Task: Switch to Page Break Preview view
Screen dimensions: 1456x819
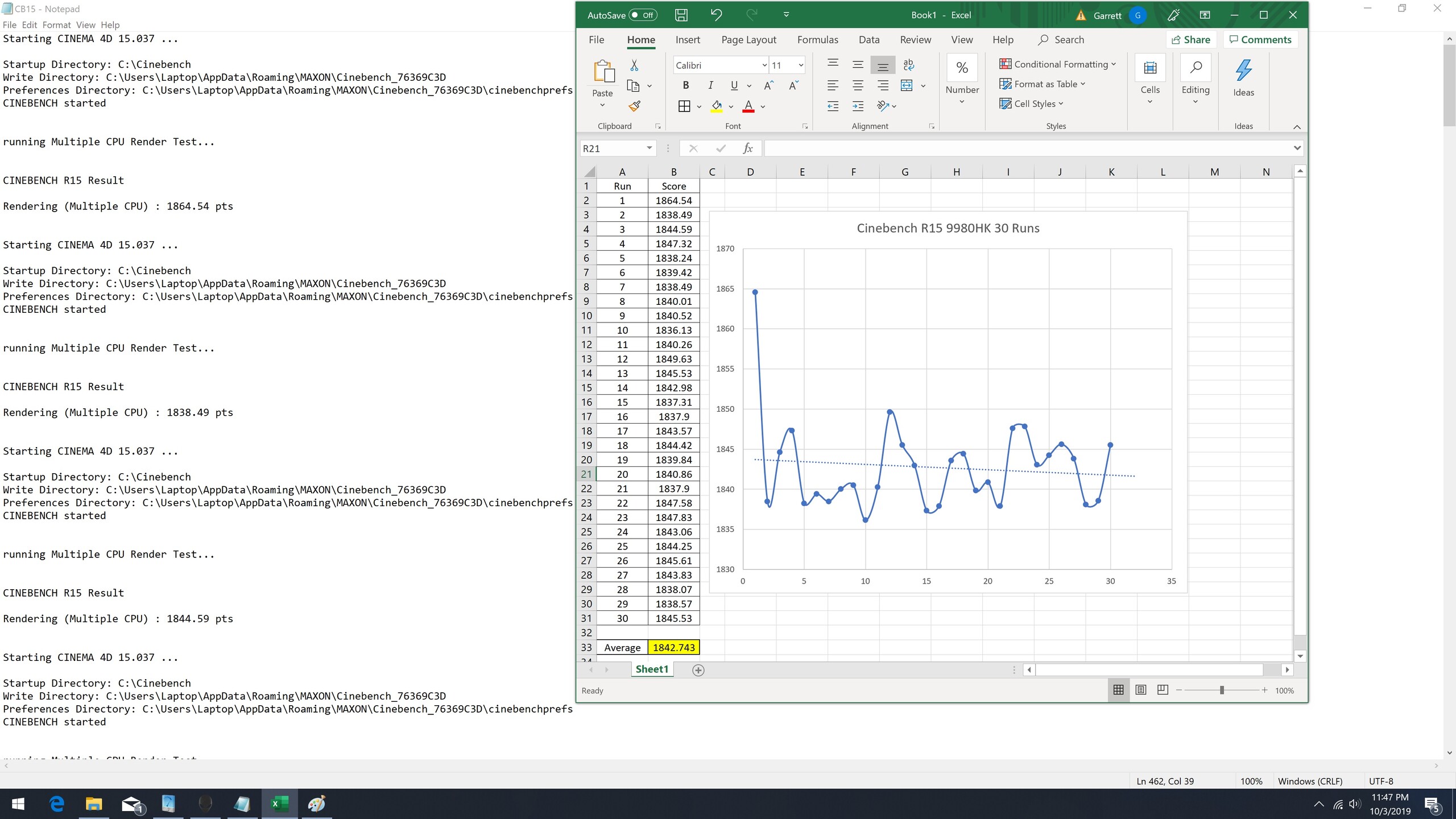Action: 1163,690
